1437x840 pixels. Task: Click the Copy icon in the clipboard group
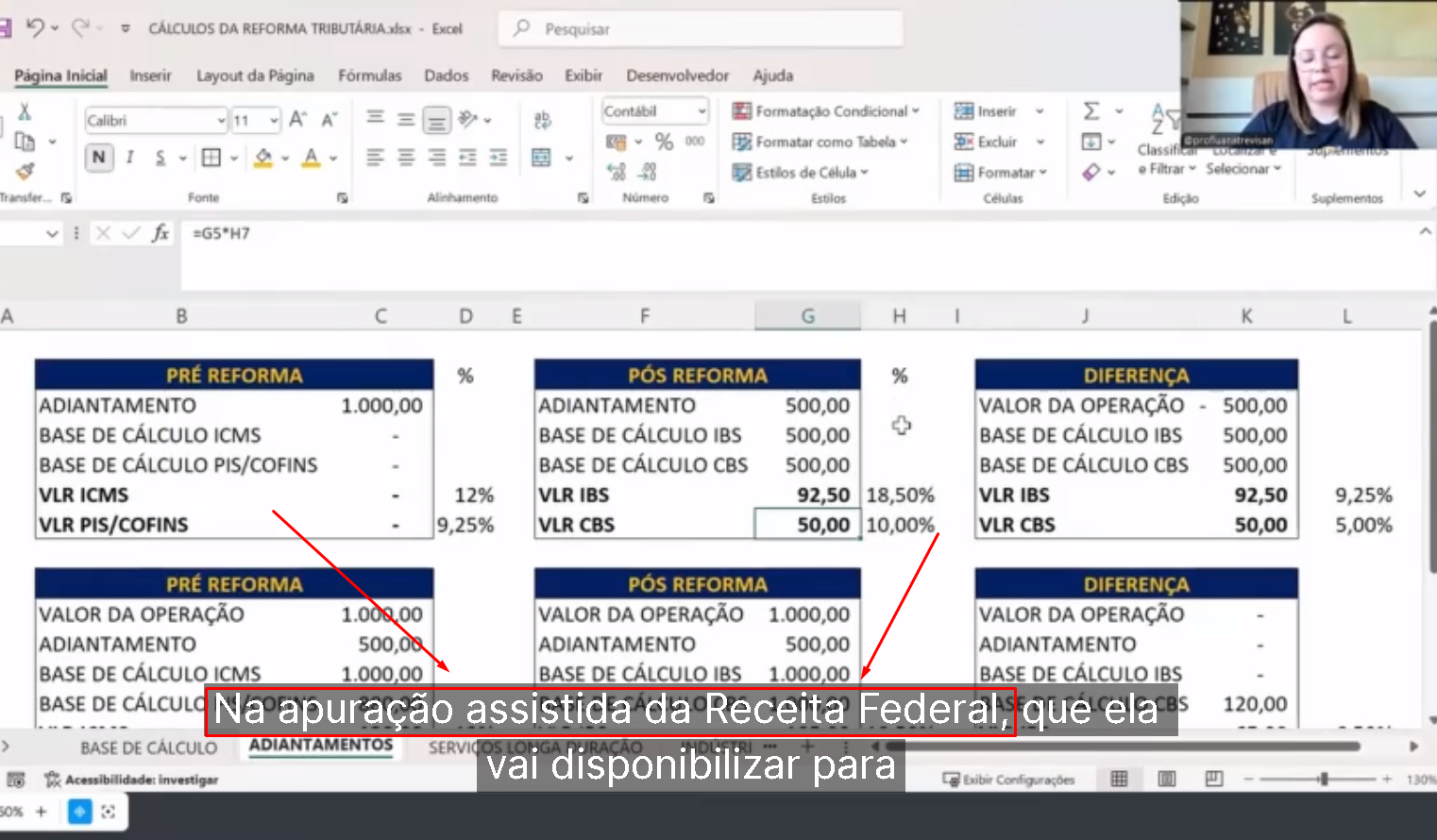coord(25,142)
